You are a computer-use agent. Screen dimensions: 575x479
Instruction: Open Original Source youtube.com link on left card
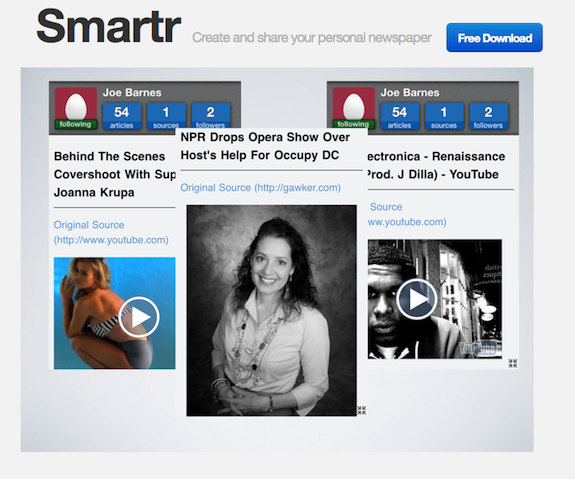pos(111,232)
